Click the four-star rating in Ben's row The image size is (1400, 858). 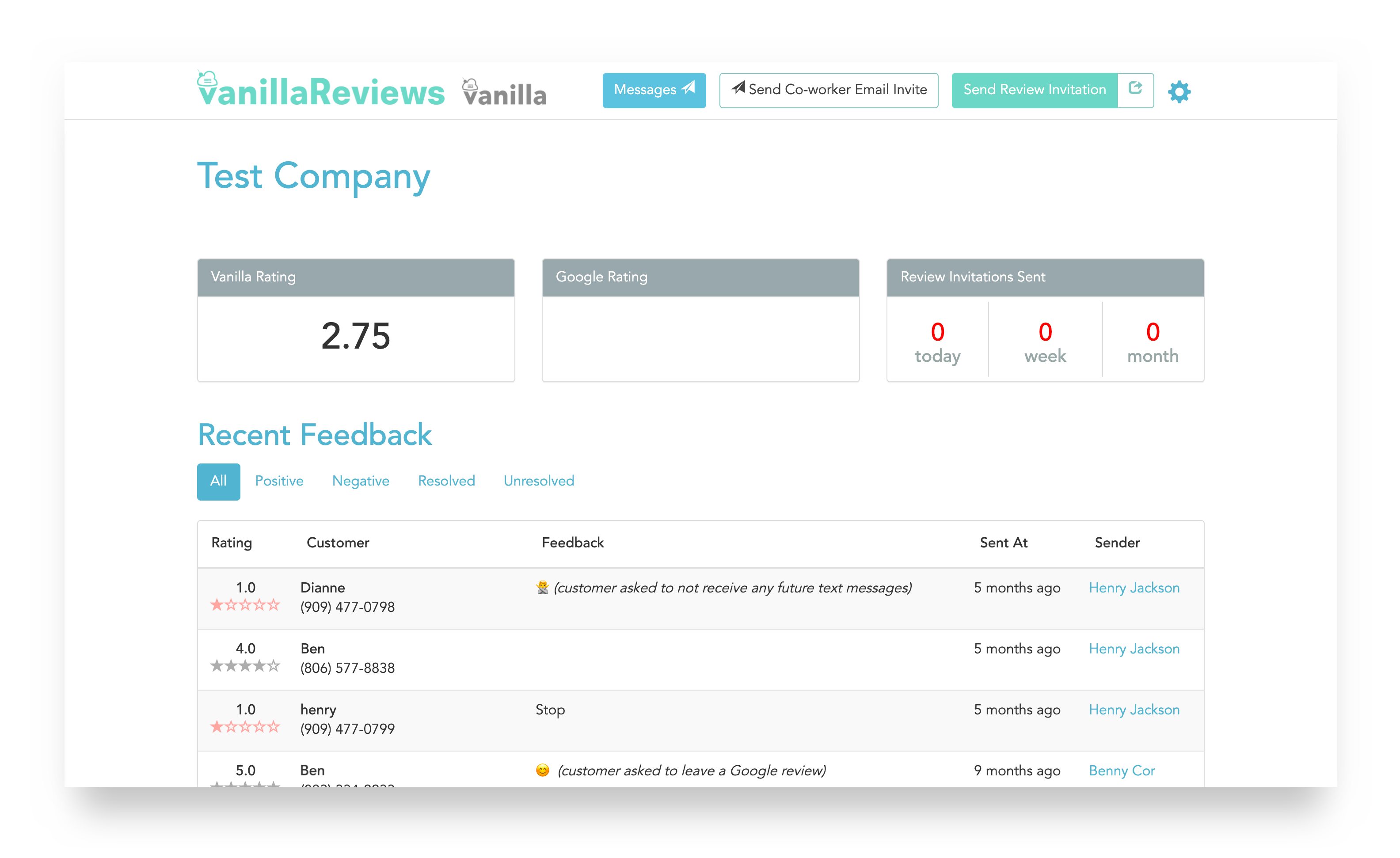(245, 665)
